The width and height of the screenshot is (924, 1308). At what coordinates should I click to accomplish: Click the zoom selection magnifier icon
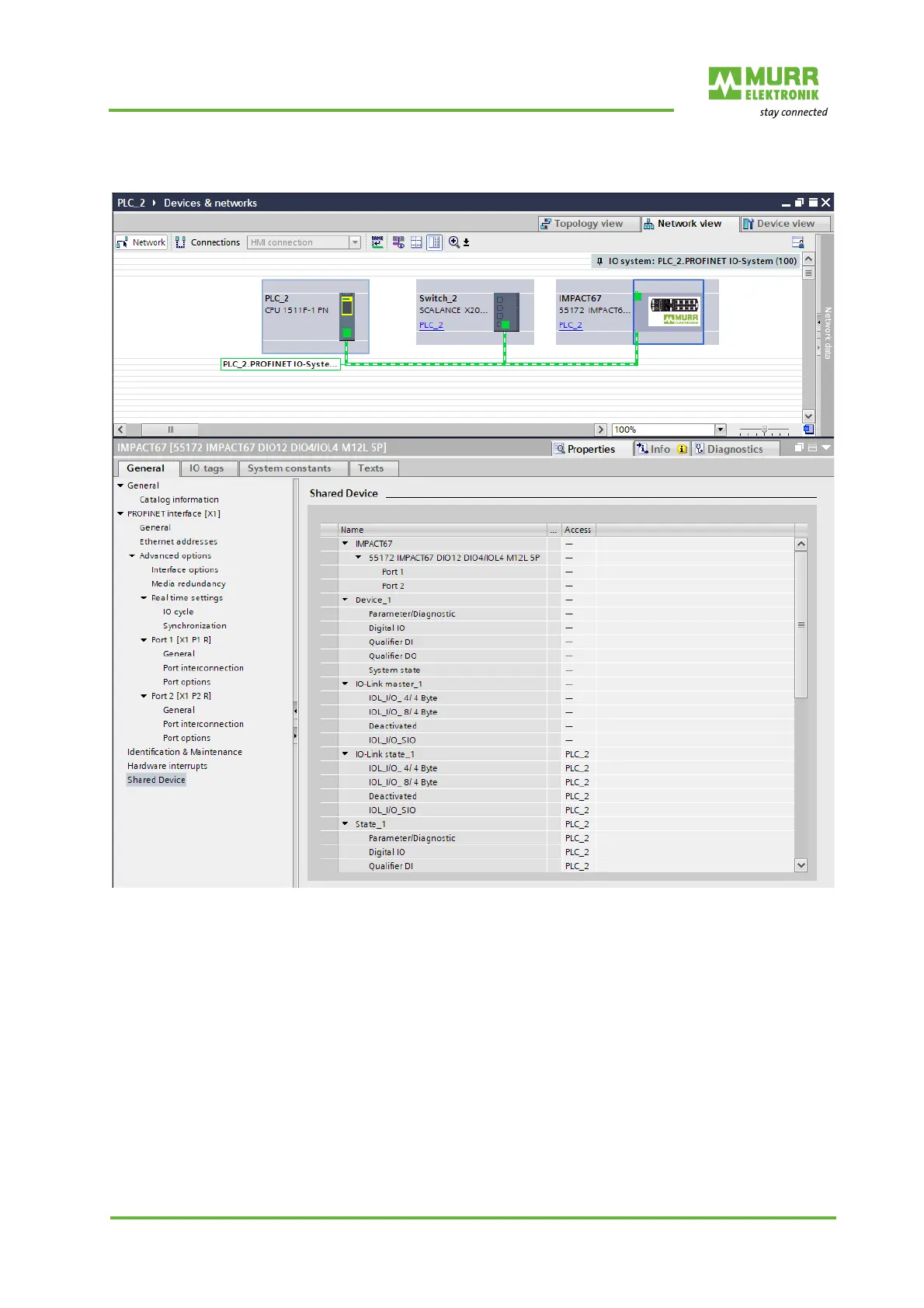point(454,242)
